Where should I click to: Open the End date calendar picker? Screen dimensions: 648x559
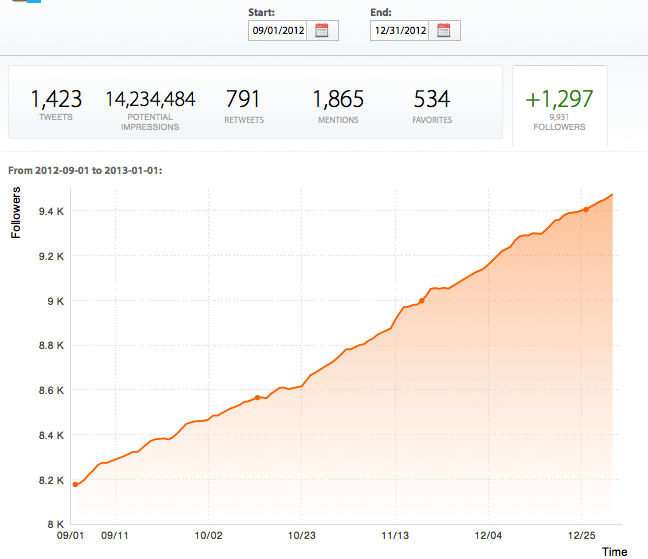pyautogui.click(x=443, y=30)
